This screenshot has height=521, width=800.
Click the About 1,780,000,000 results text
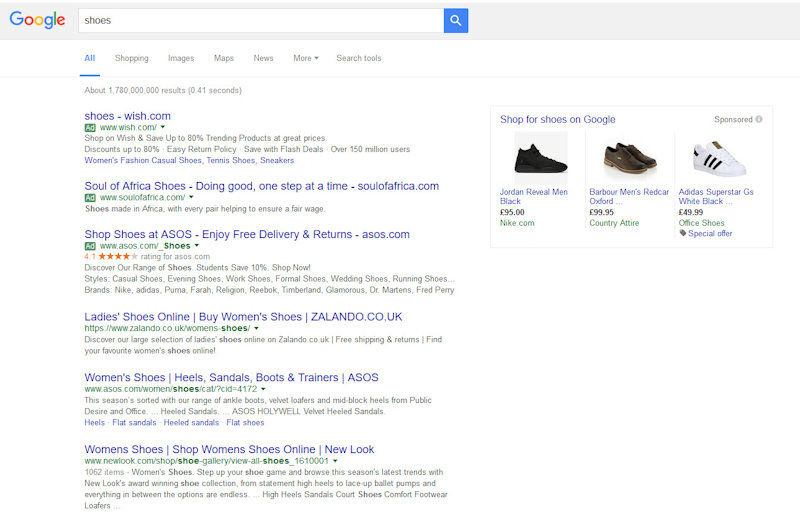(x=163, y=90)
